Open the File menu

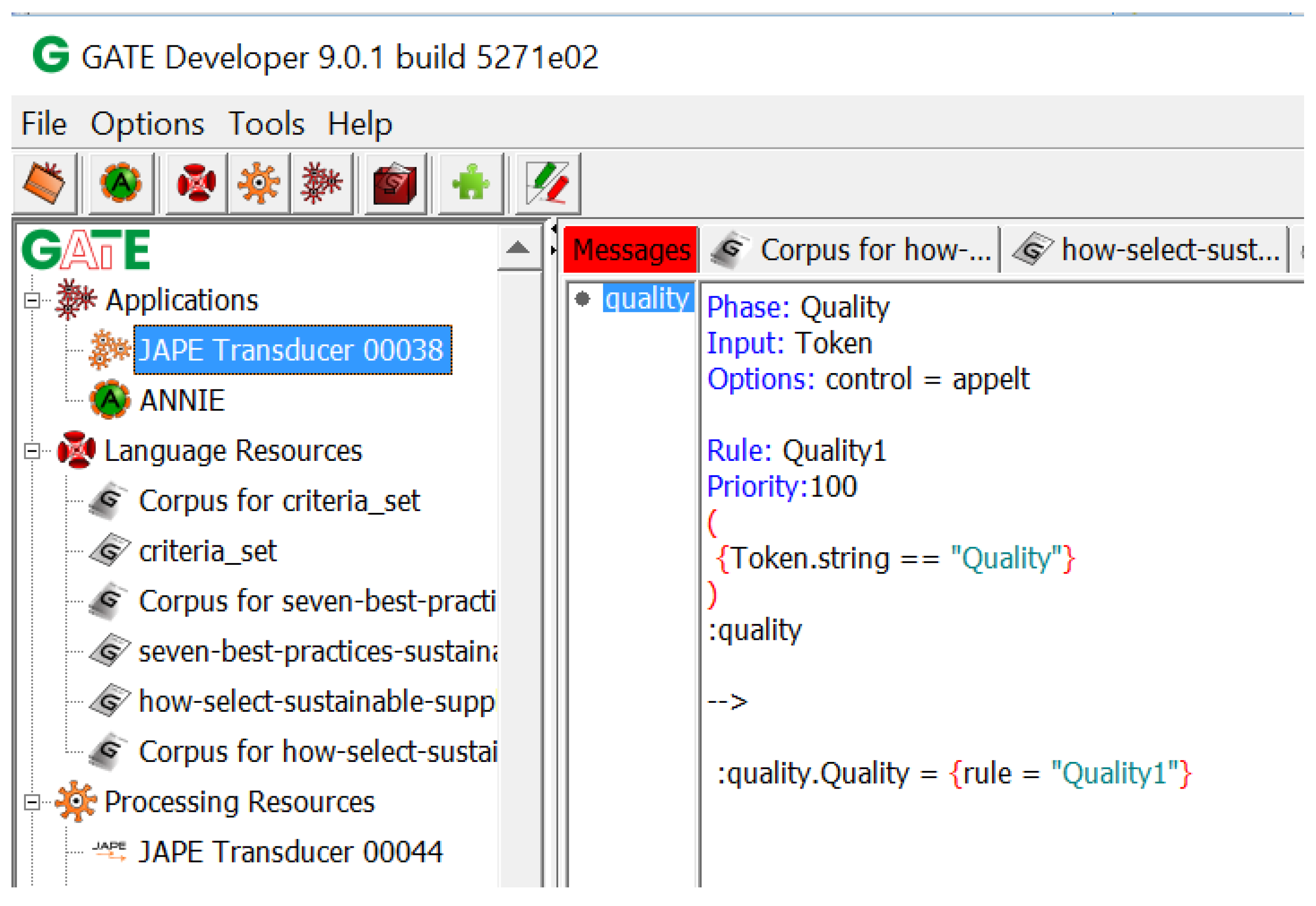(44, 124)
